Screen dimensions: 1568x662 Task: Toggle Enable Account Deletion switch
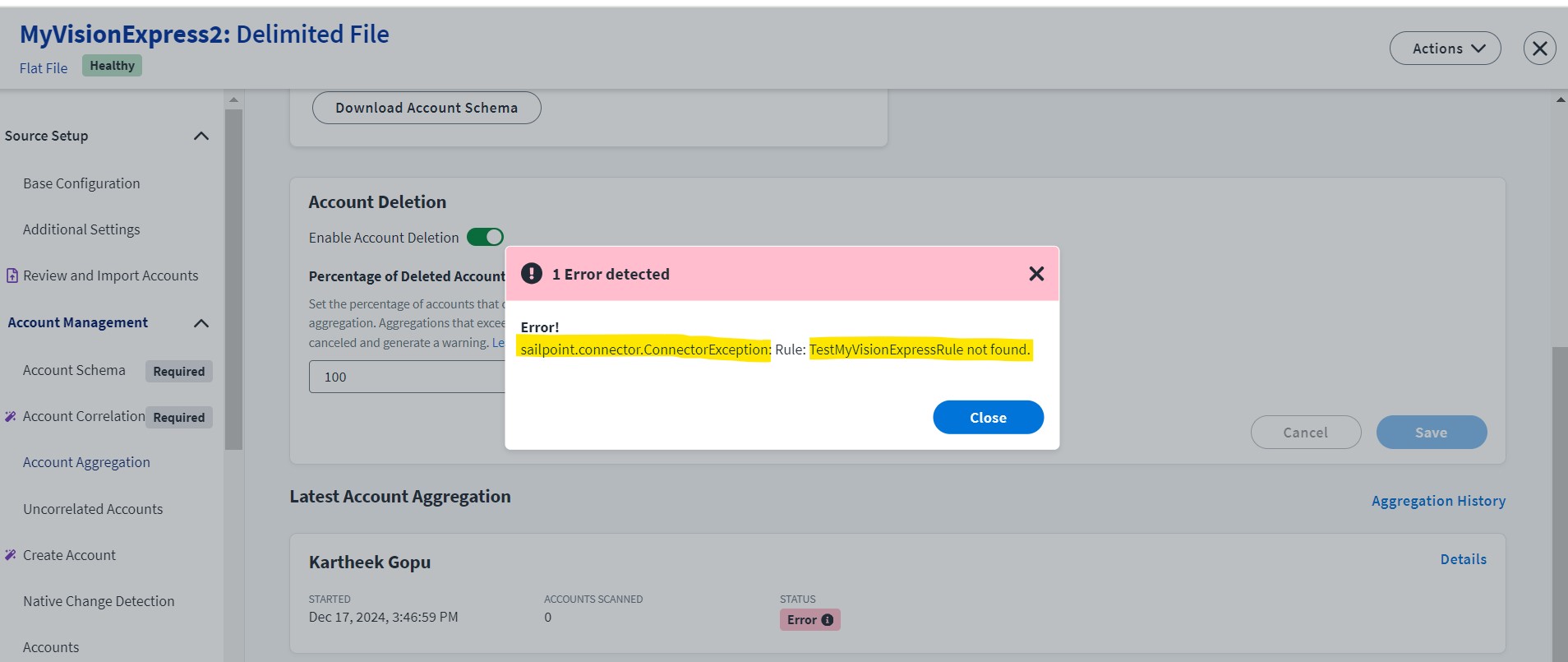coord(485,238)
